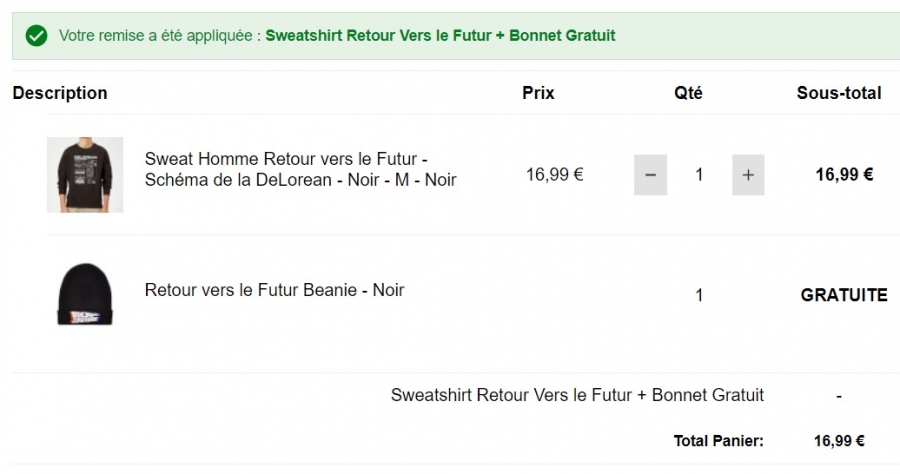Open Sweat Homme Retour vers le Futur link
Screen dimensions: 900x474
(300, 169)
